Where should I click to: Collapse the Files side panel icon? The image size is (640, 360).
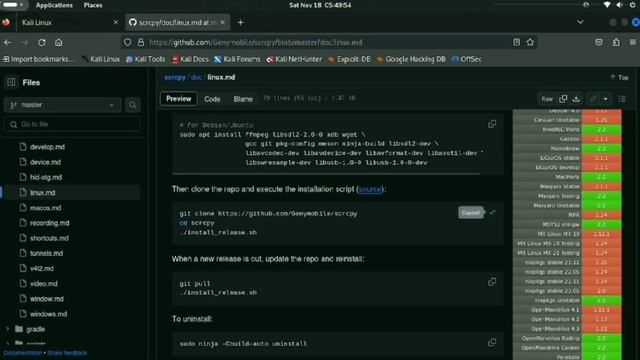pyautogui.click(x=11, y=82)
